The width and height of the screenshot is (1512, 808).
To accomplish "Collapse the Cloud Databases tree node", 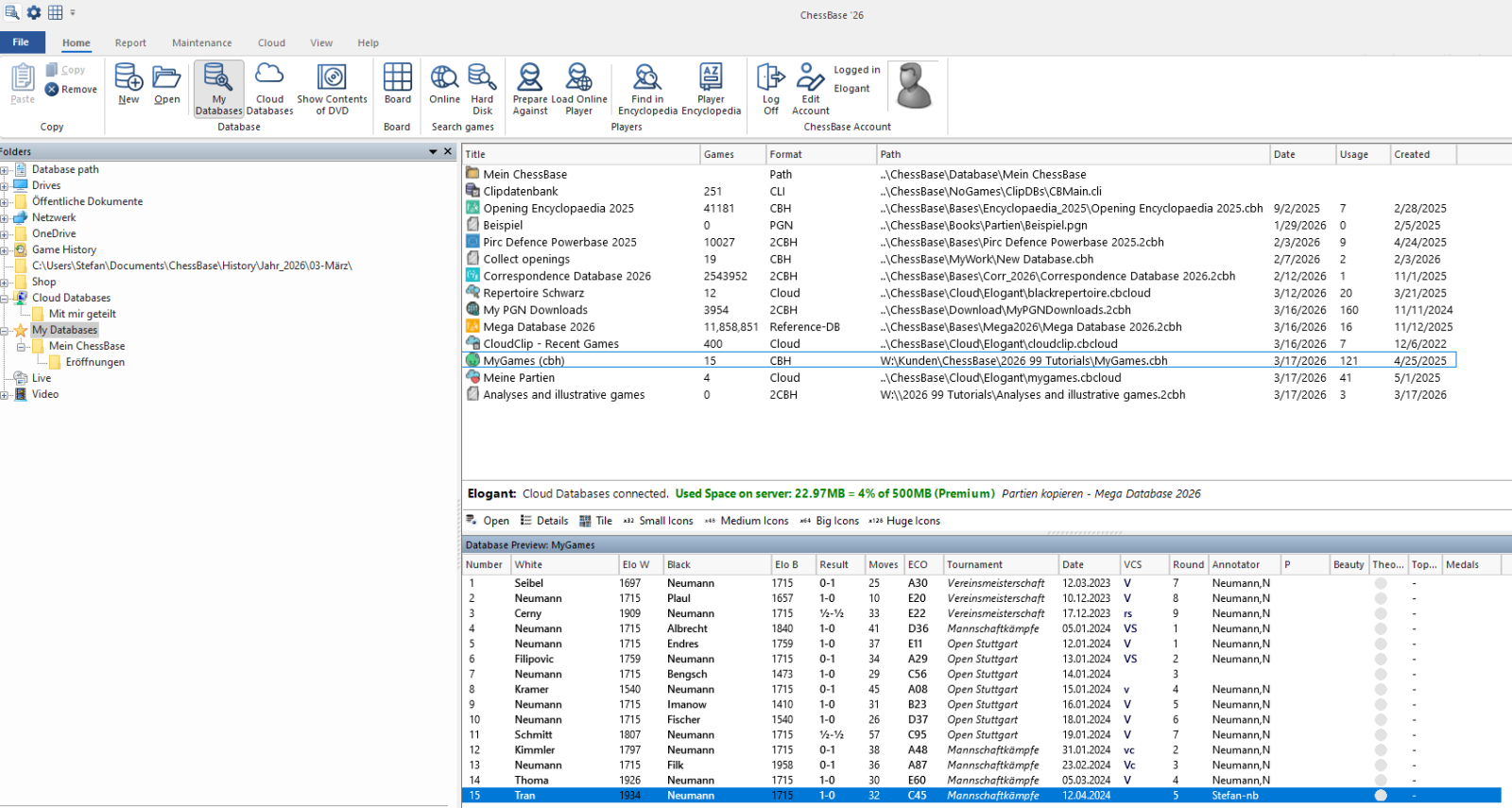I will click(5, 298).
